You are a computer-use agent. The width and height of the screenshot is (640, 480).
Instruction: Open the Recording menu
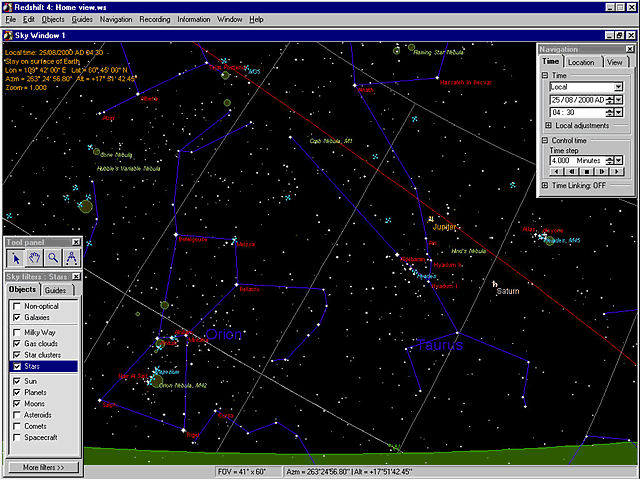point(155,19)
